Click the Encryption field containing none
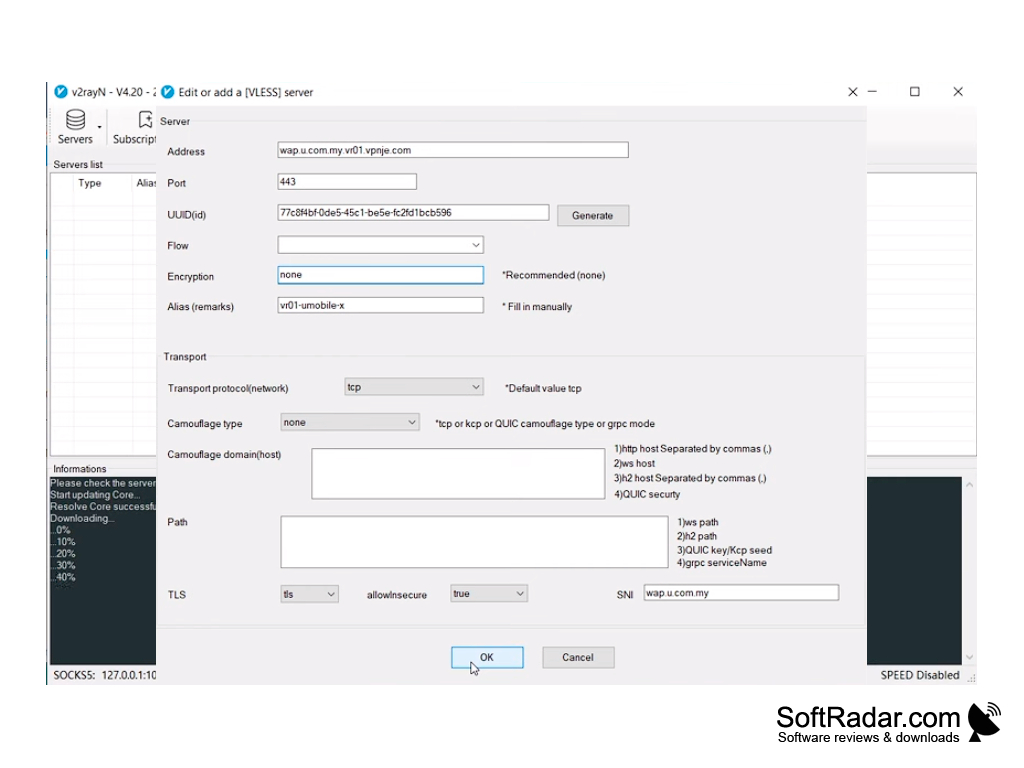The image size is (1024, 768). tap(380, 275)
